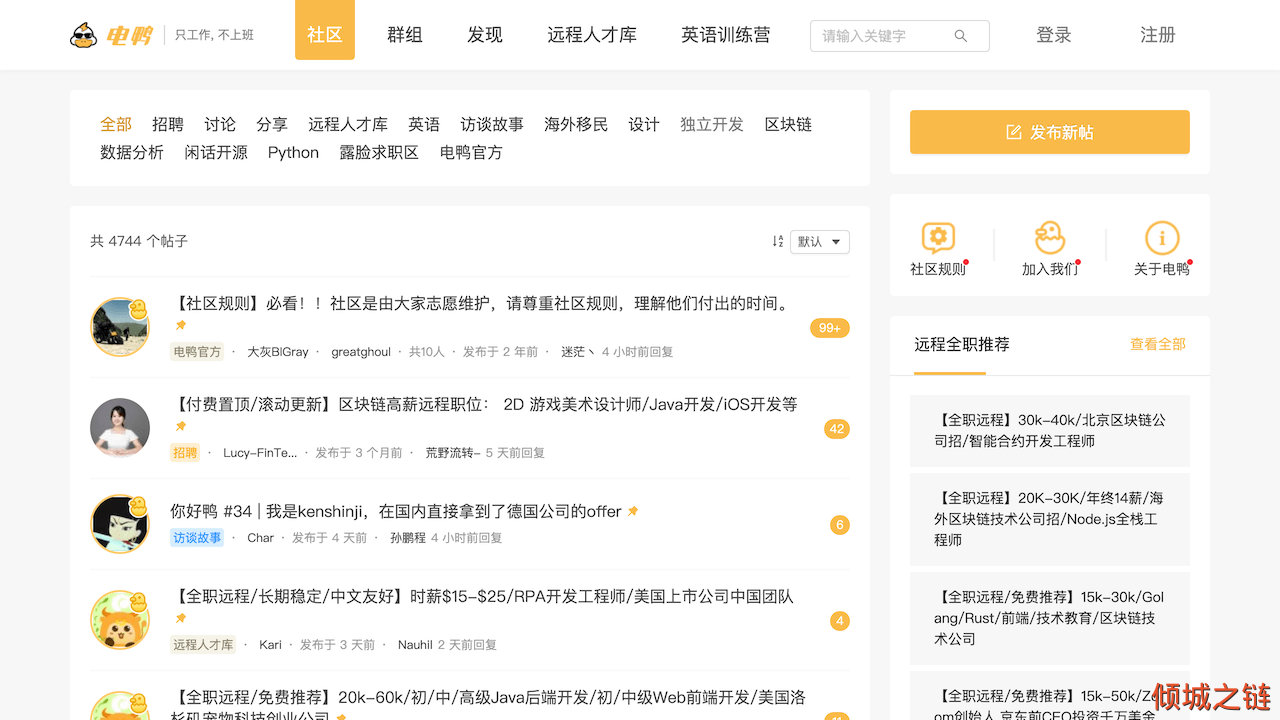
Task: Click the 登录 link
Action: click(1054, 35)
